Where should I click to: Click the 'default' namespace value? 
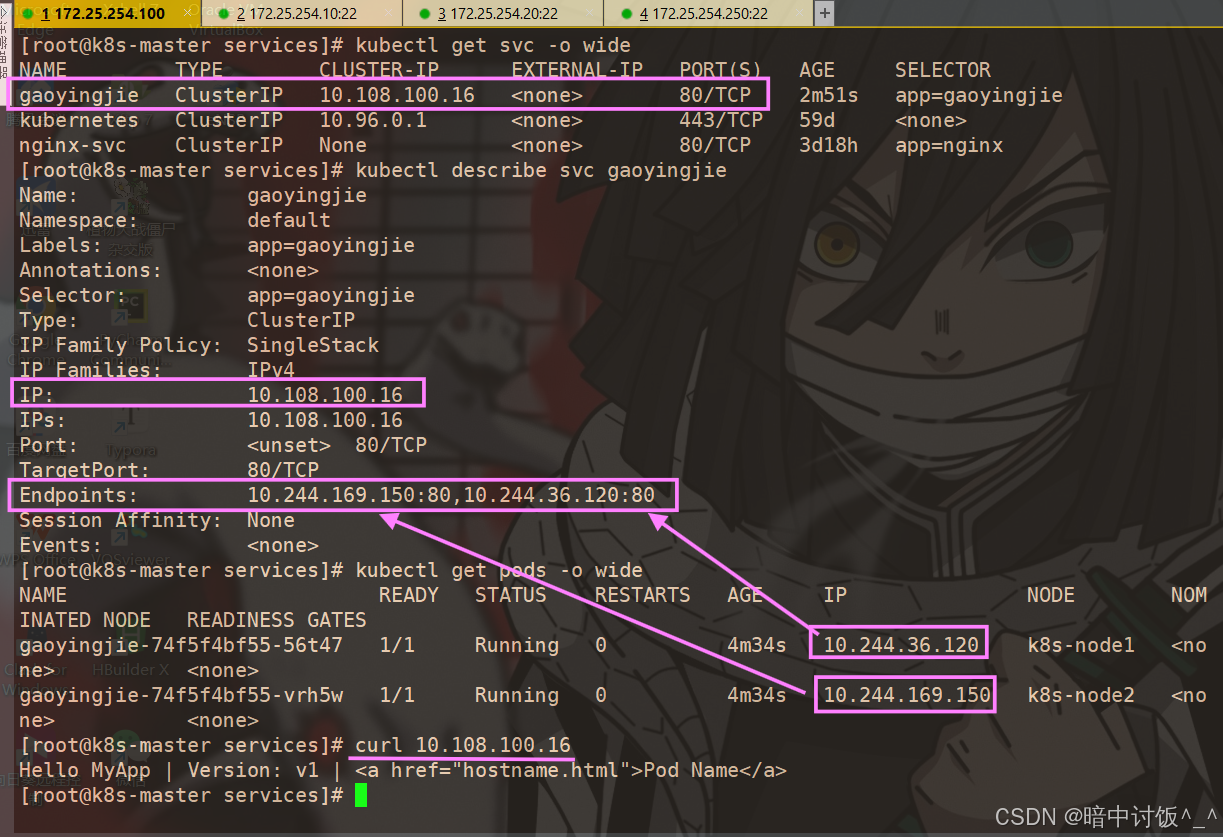coord(289,220)
